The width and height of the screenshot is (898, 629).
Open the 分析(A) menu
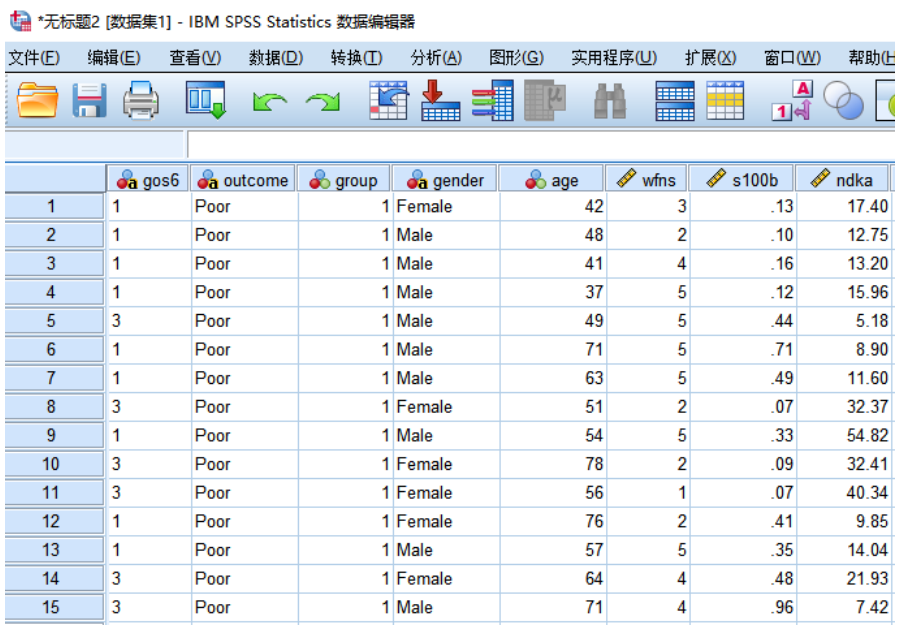[436, 58]
